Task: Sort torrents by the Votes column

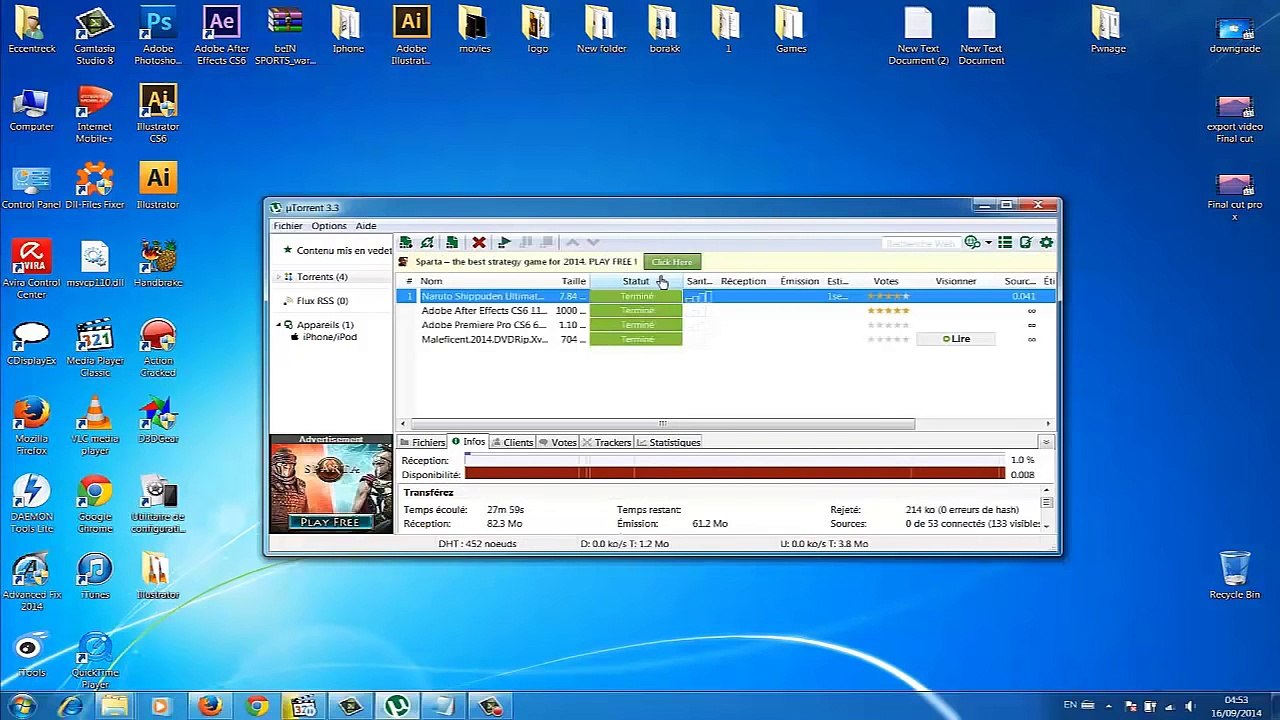Action: (886, 281)
